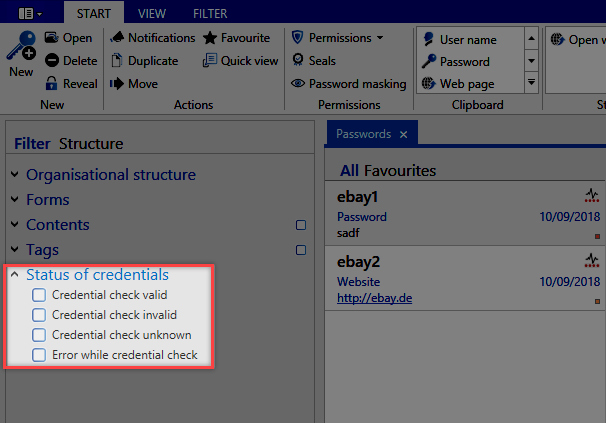The image size is (606, 423).
Task: Open Notifications from the bell icon
Action: [117, 38]
